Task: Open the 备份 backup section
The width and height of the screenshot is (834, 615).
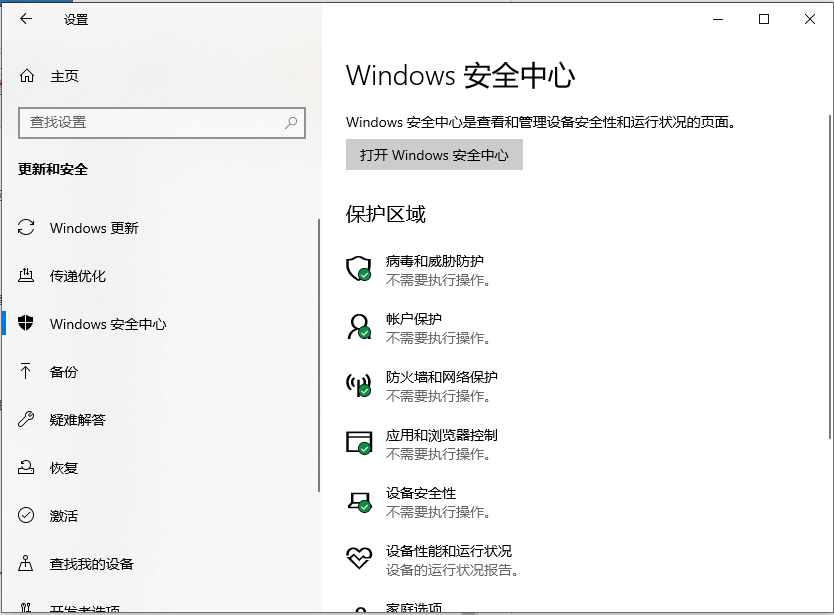Action: click(x=64, y=372)
